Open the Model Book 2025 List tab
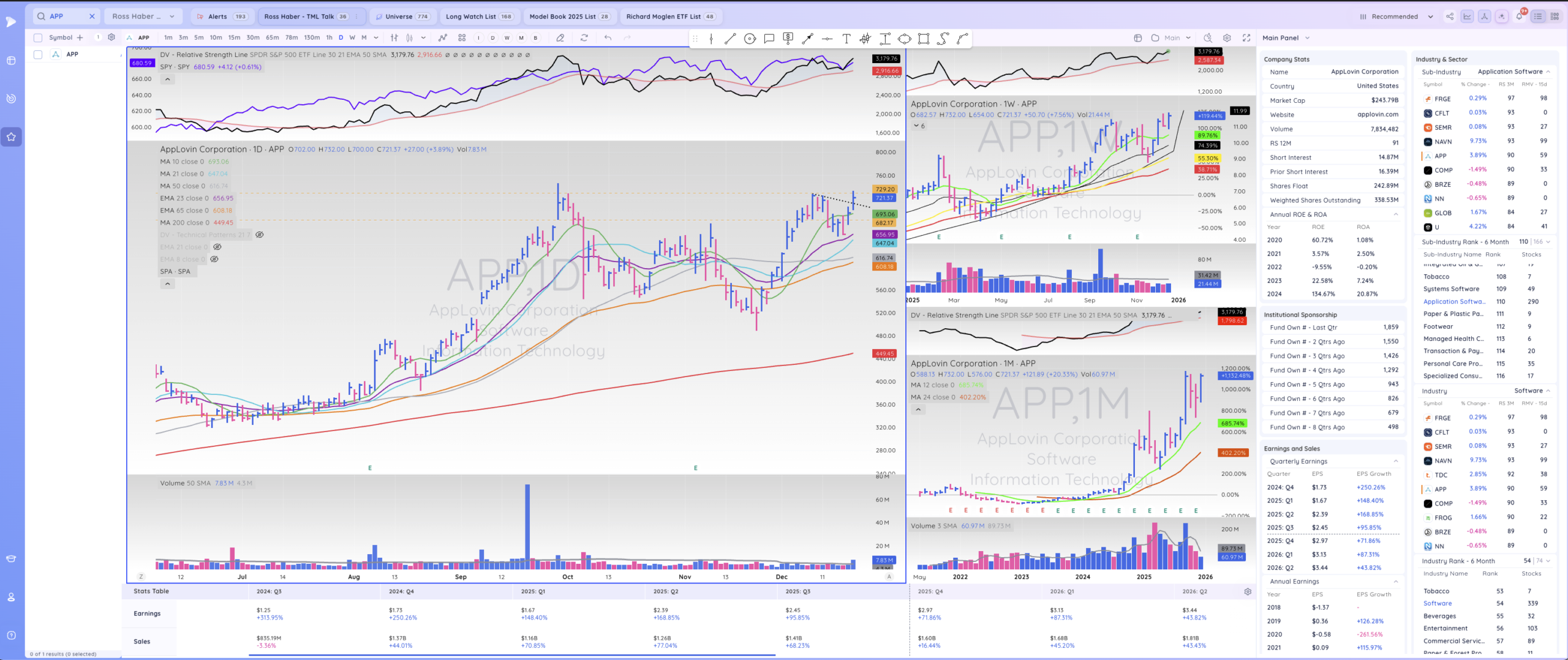 point(568,17)
